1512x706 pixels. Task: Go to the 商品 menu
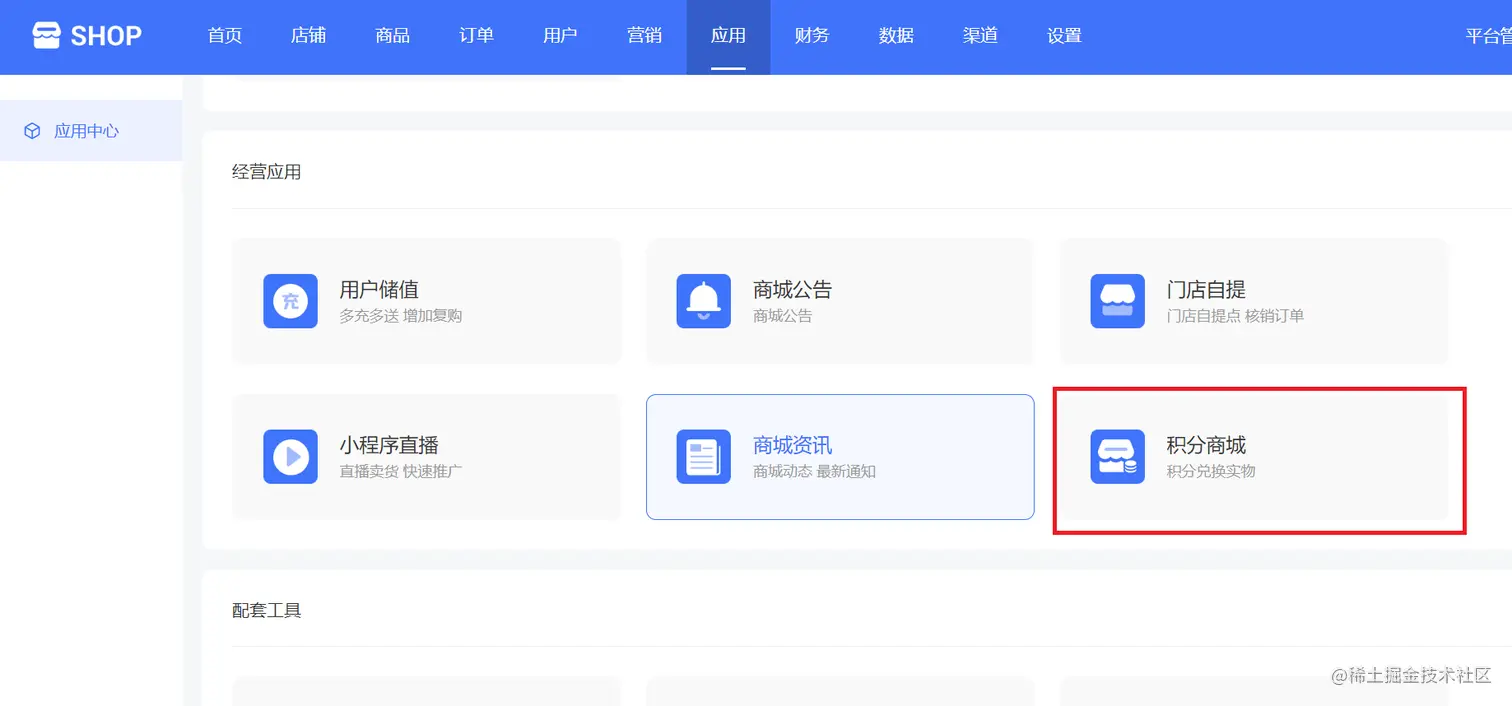(393, 36)
